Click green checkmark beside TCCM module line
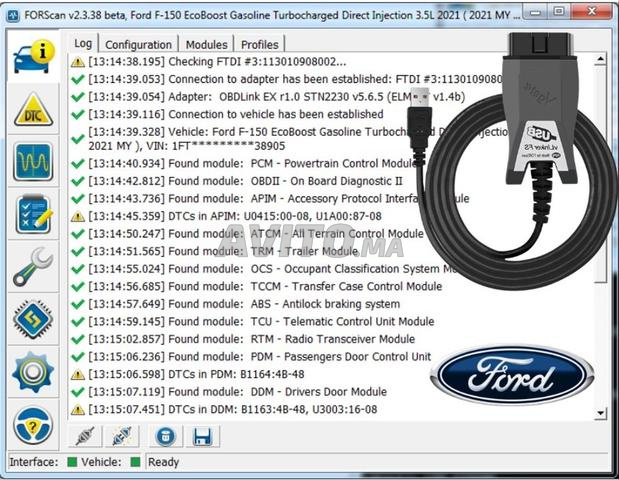Image resolution: width=619 pixels, height=480 pixels. point(78,286)
